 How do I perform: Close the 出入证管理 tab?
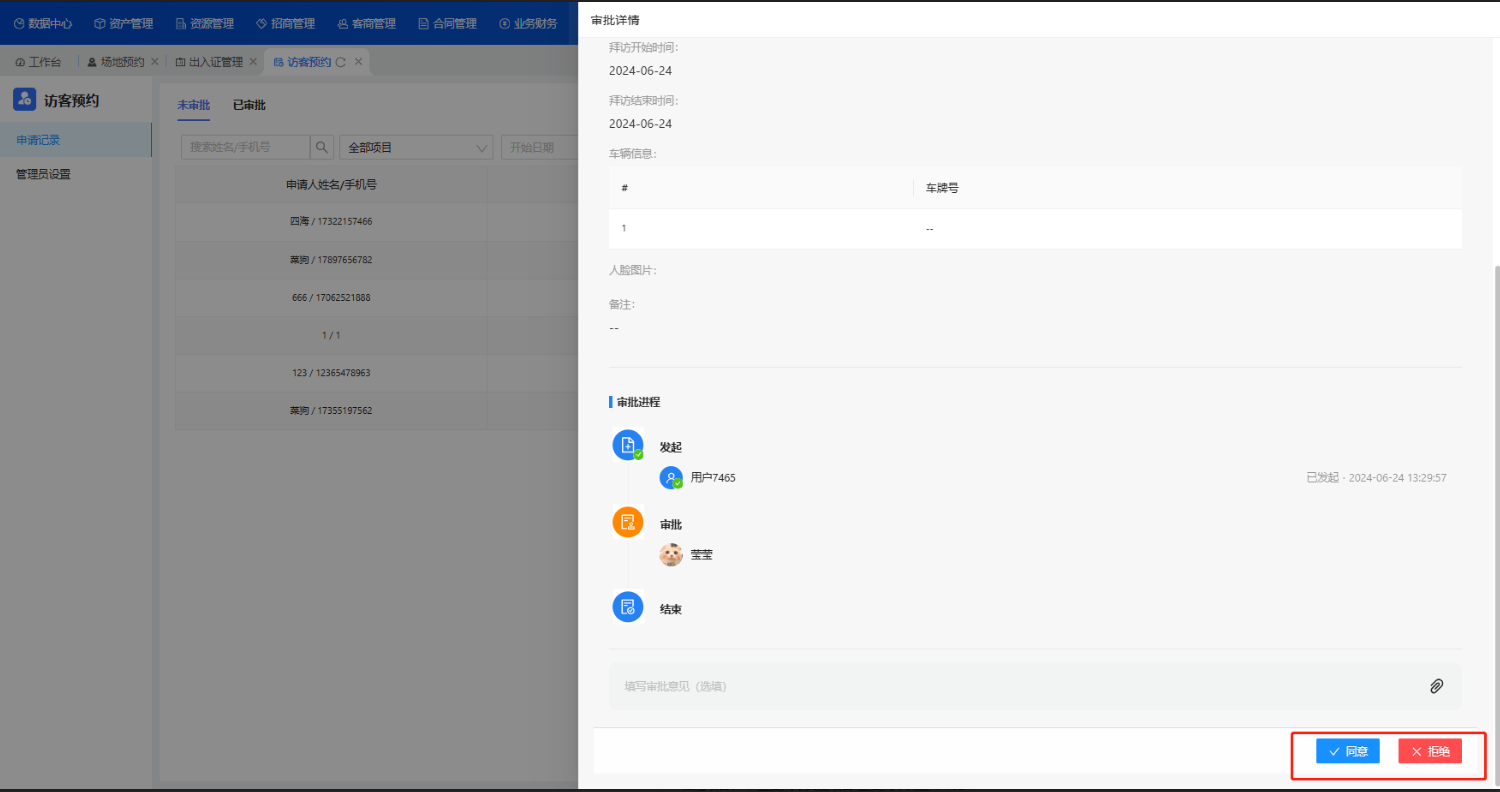pos(253,62)
